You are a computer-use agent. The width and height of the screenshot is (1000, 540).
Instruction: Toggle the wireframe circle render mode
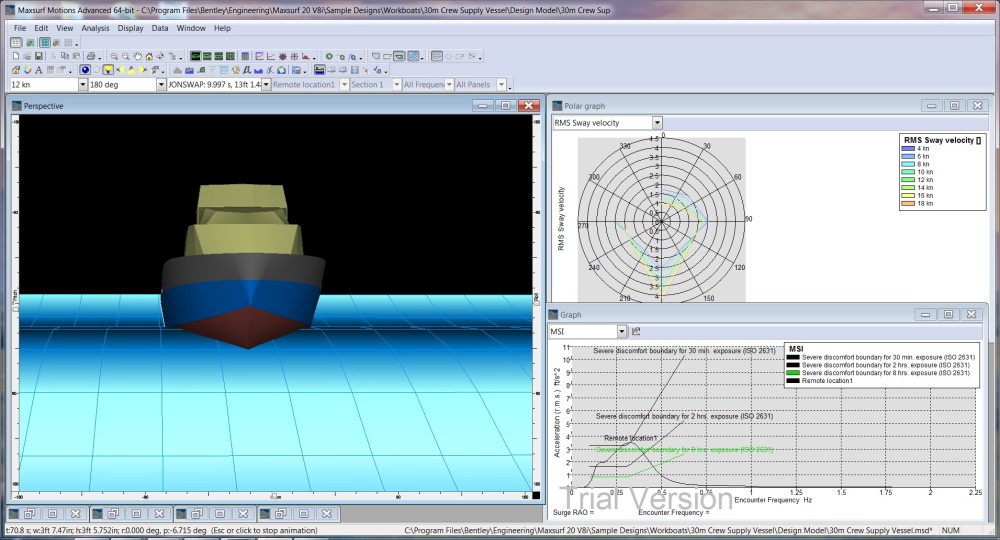tap(96, 69)
